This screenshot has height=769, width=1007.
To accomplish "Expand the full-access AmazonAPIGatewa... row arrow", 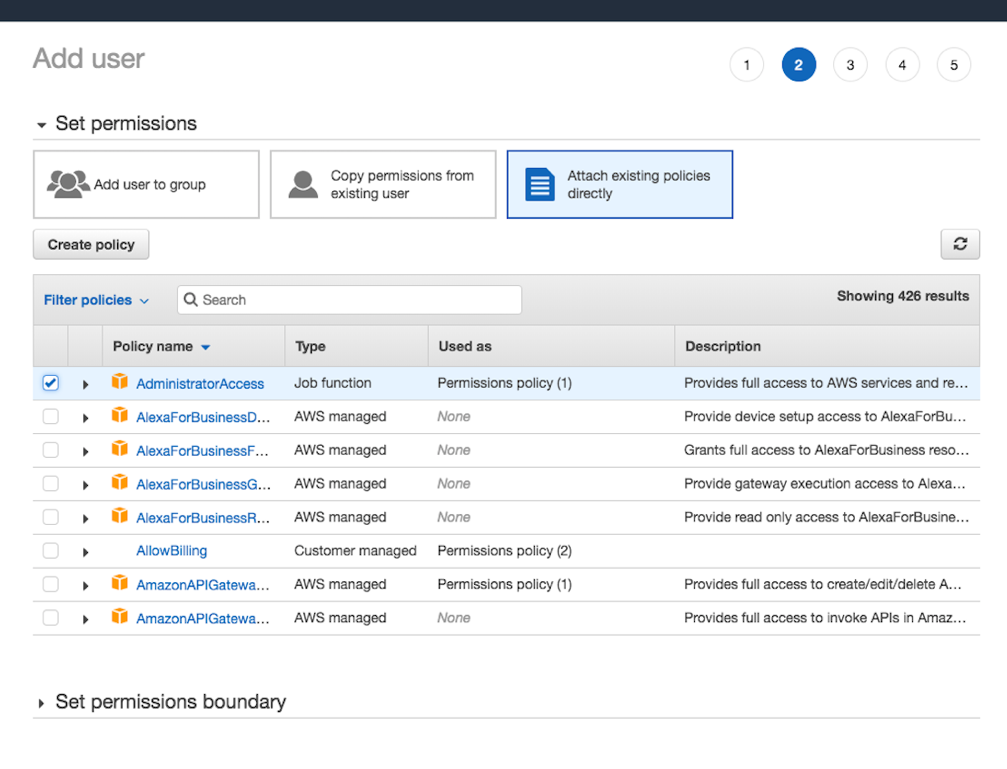I will pos(85,585).
